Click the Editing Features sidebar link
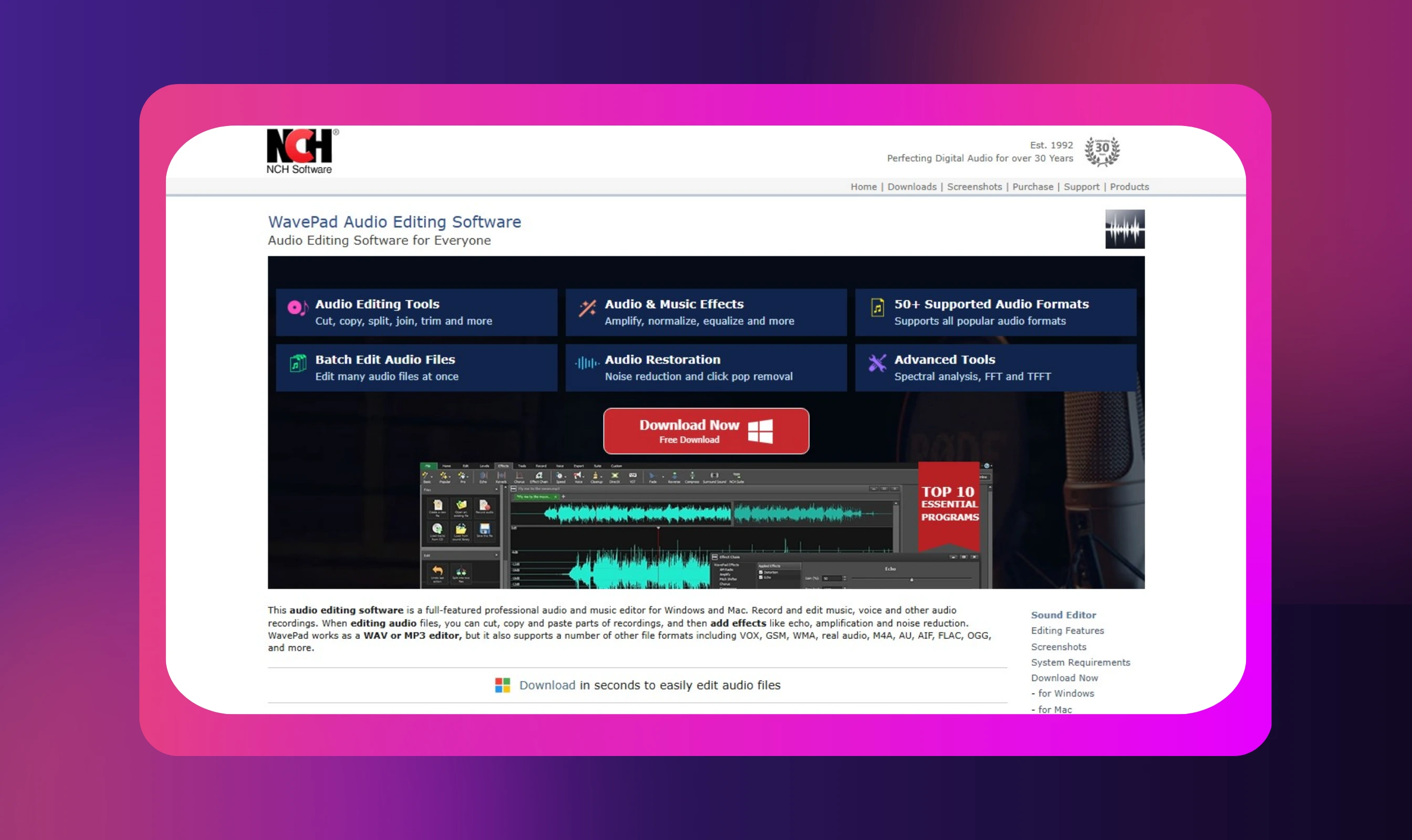This screenshot has height=840, width=1412. coord(1067,631)
